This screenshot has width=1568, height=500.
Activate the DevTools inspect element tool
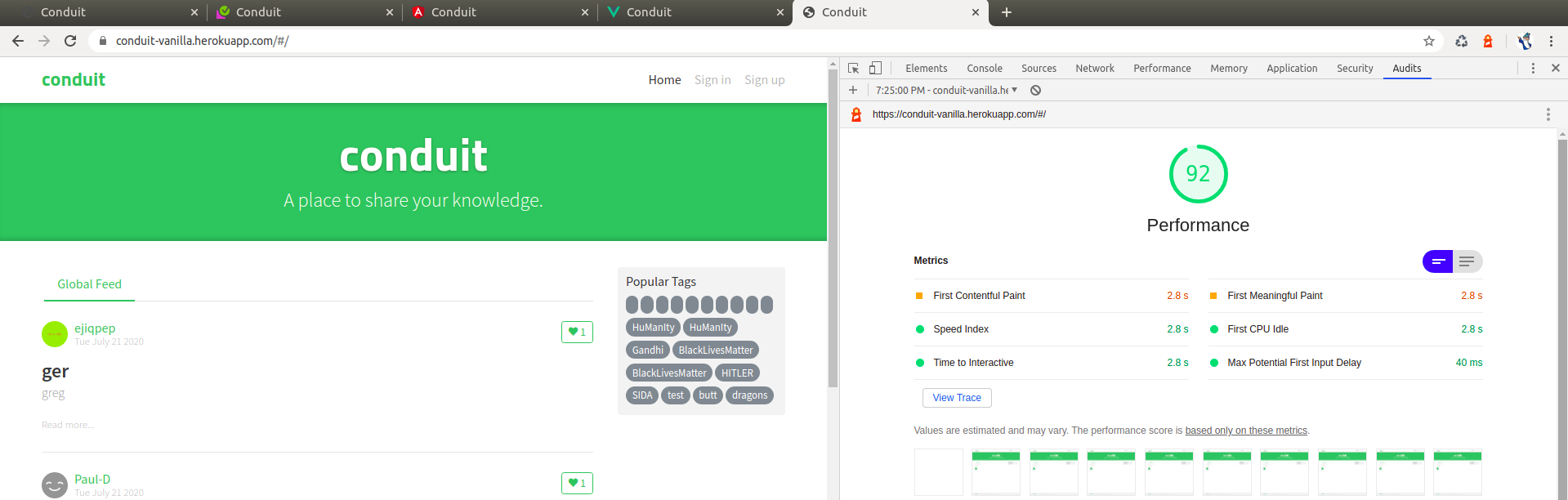tap(853, 69)
